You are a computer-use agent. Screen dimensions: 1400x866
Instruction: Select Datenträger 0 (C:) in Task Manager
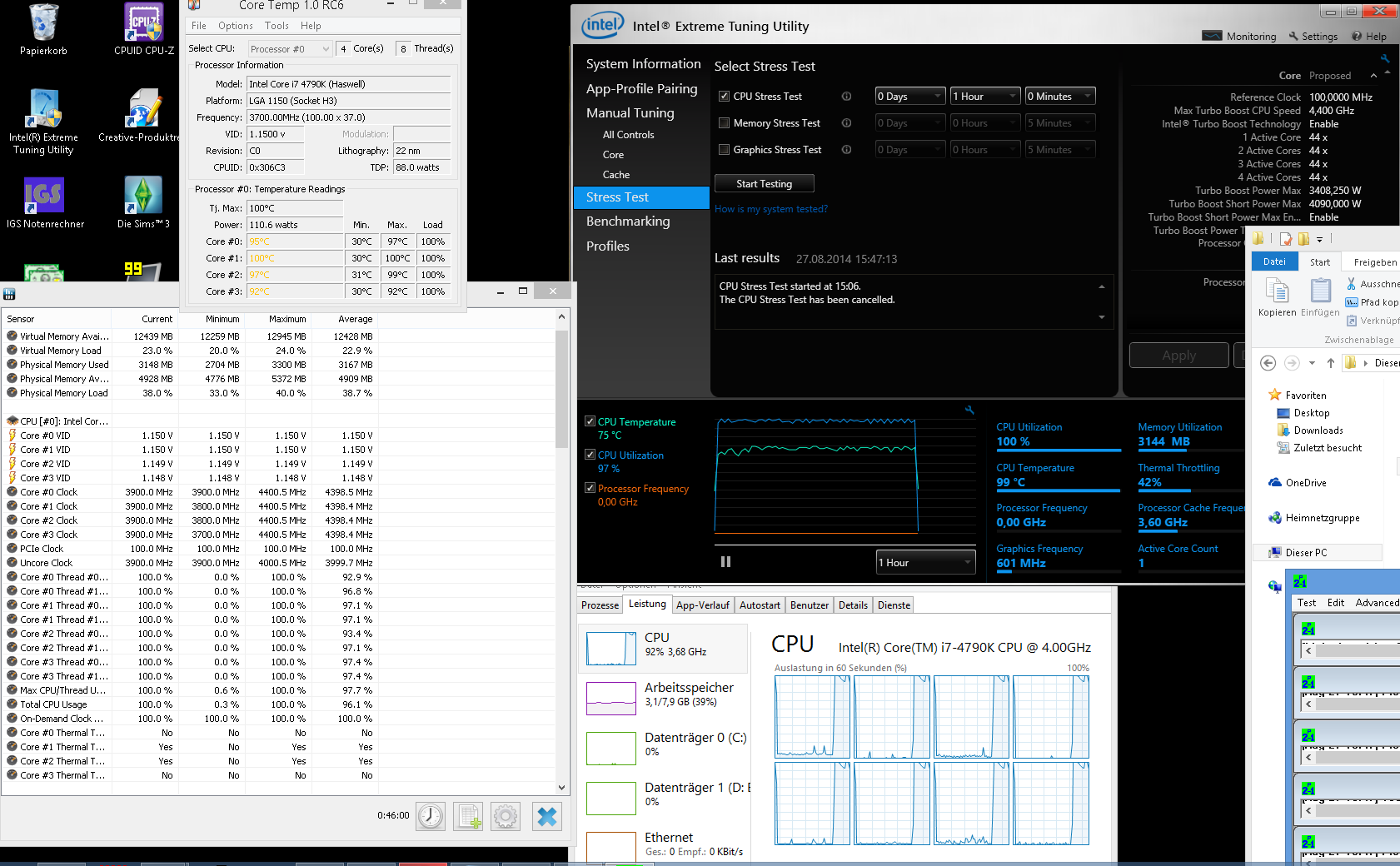tap(664, 748)
